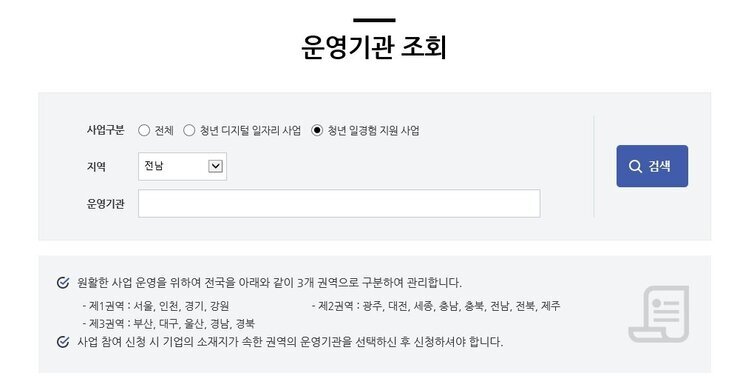740x390 pixels.
Task: Click the 제3권역 region list text
Action: click(168, 324)
